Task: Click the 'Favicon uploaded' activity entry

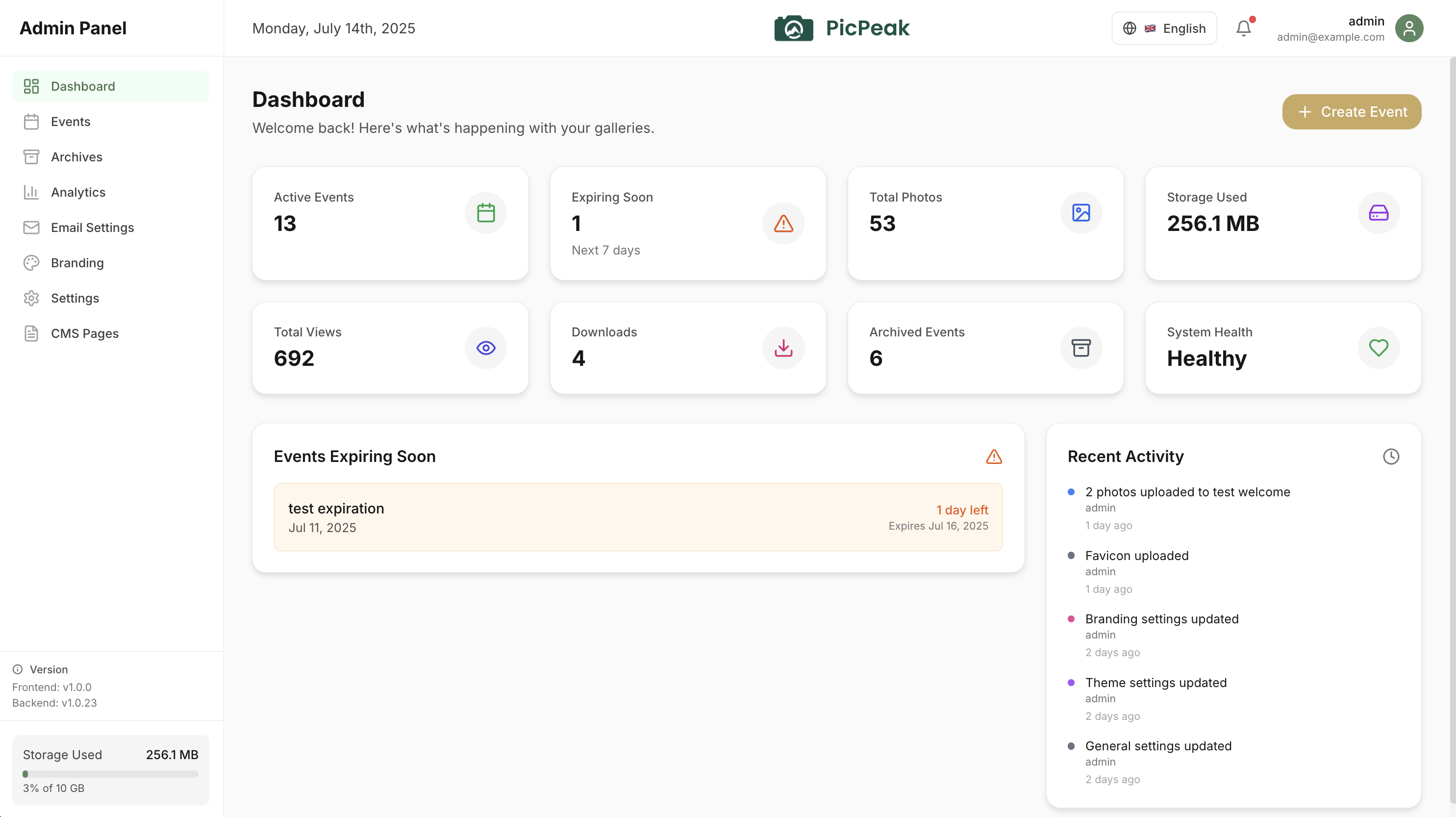Action: click(x=1137, y=556)
